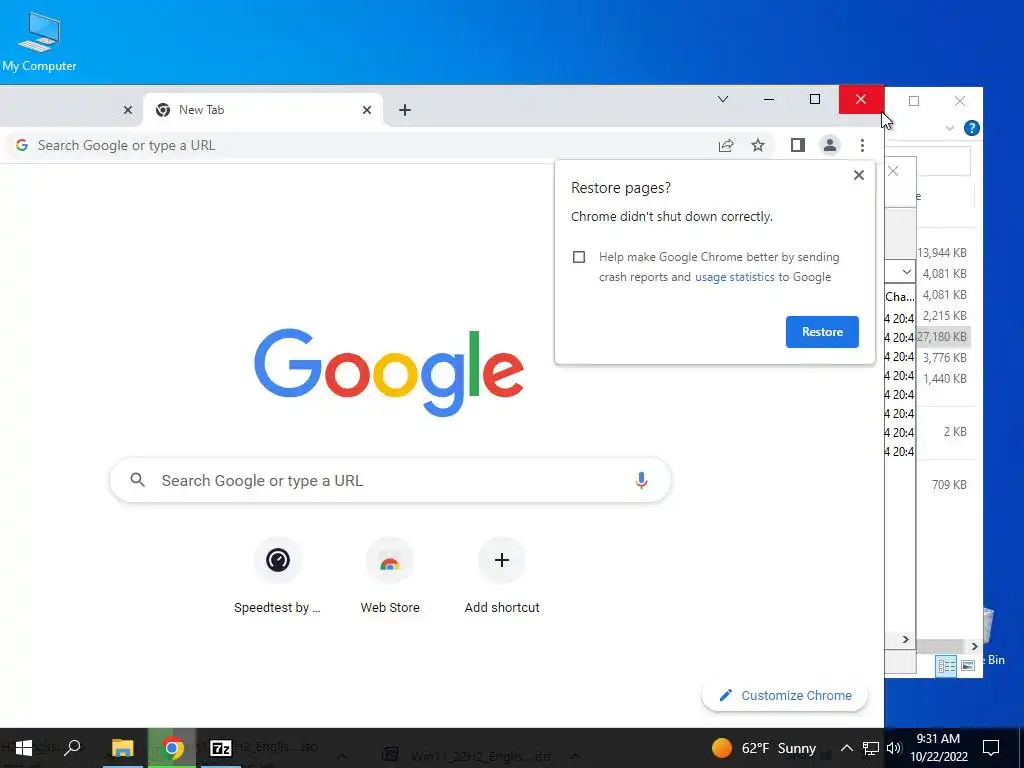Click the magnifier icon in search box
Screen dimensions: 1024x768
point(137,480)
